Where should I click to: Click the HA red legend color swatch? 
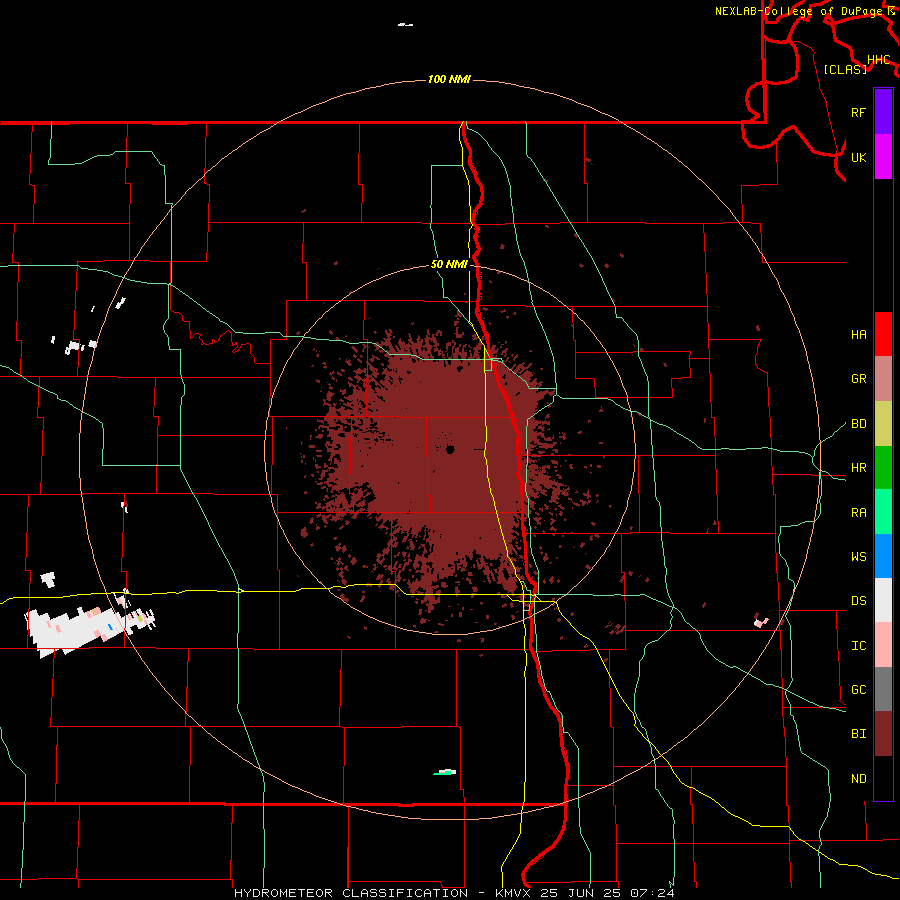pyautogui.click(x=883, y=334)
